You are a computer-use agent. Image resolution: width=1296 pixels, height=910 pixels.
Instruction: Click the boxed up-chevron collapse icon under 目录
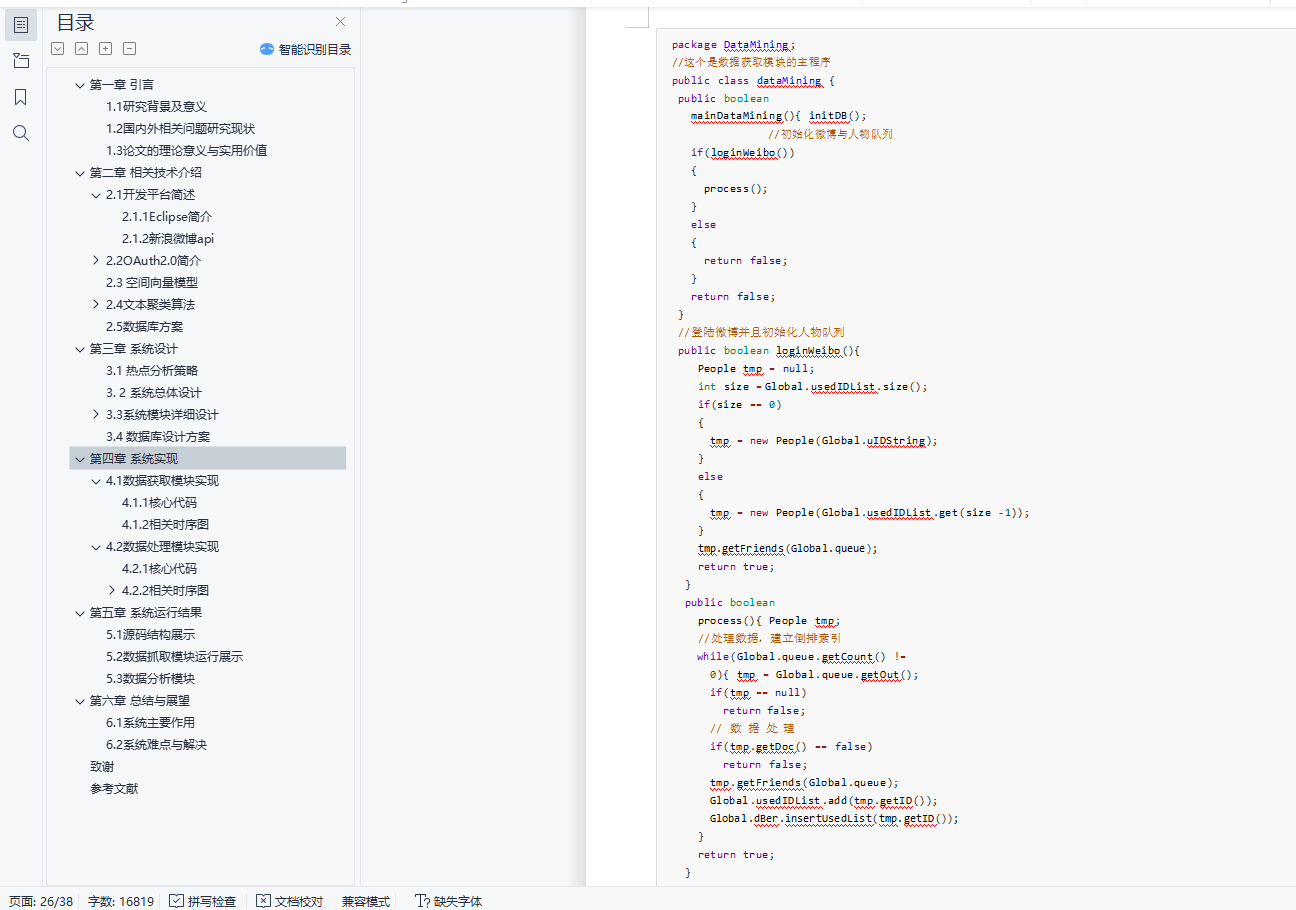[81, 49]
